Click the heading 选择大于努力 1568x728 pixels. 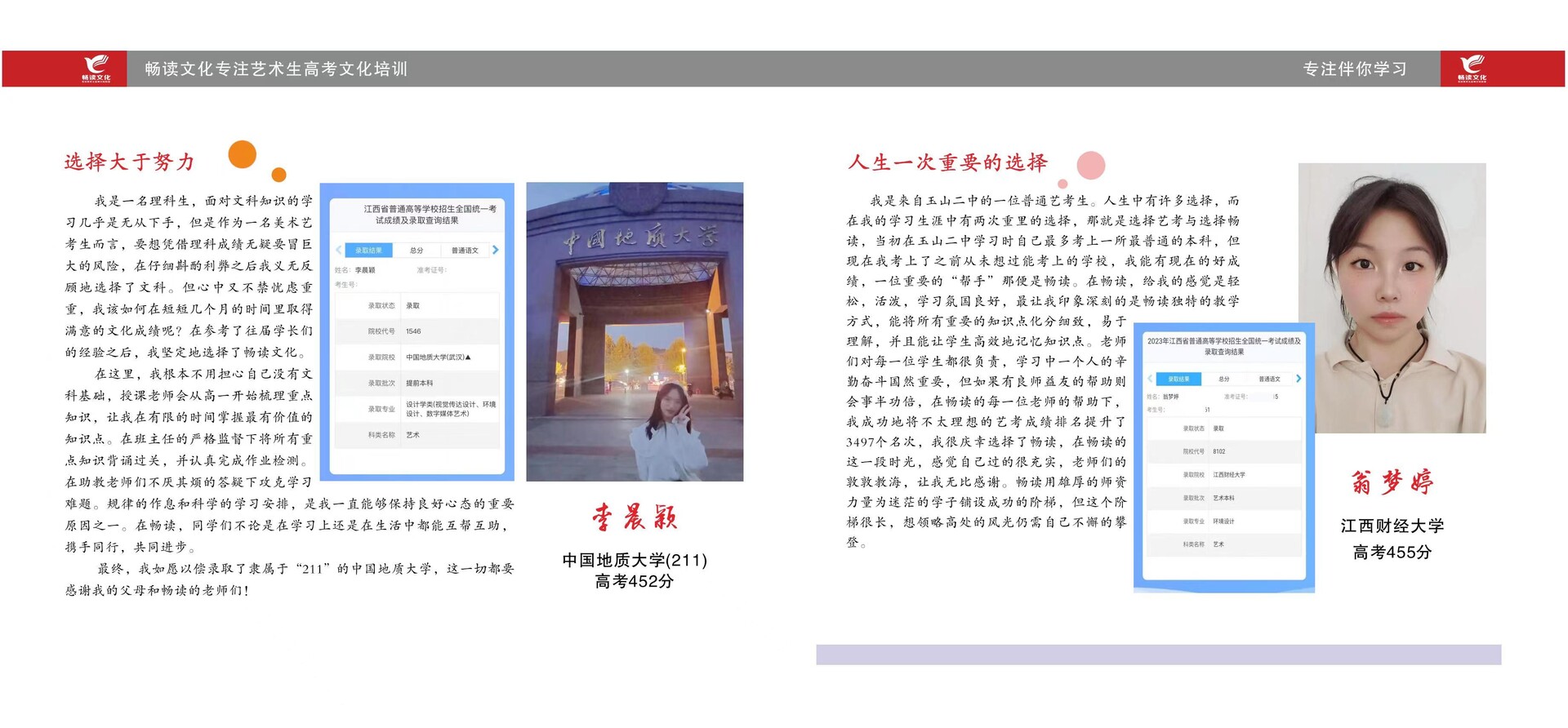tap(130, 162)
